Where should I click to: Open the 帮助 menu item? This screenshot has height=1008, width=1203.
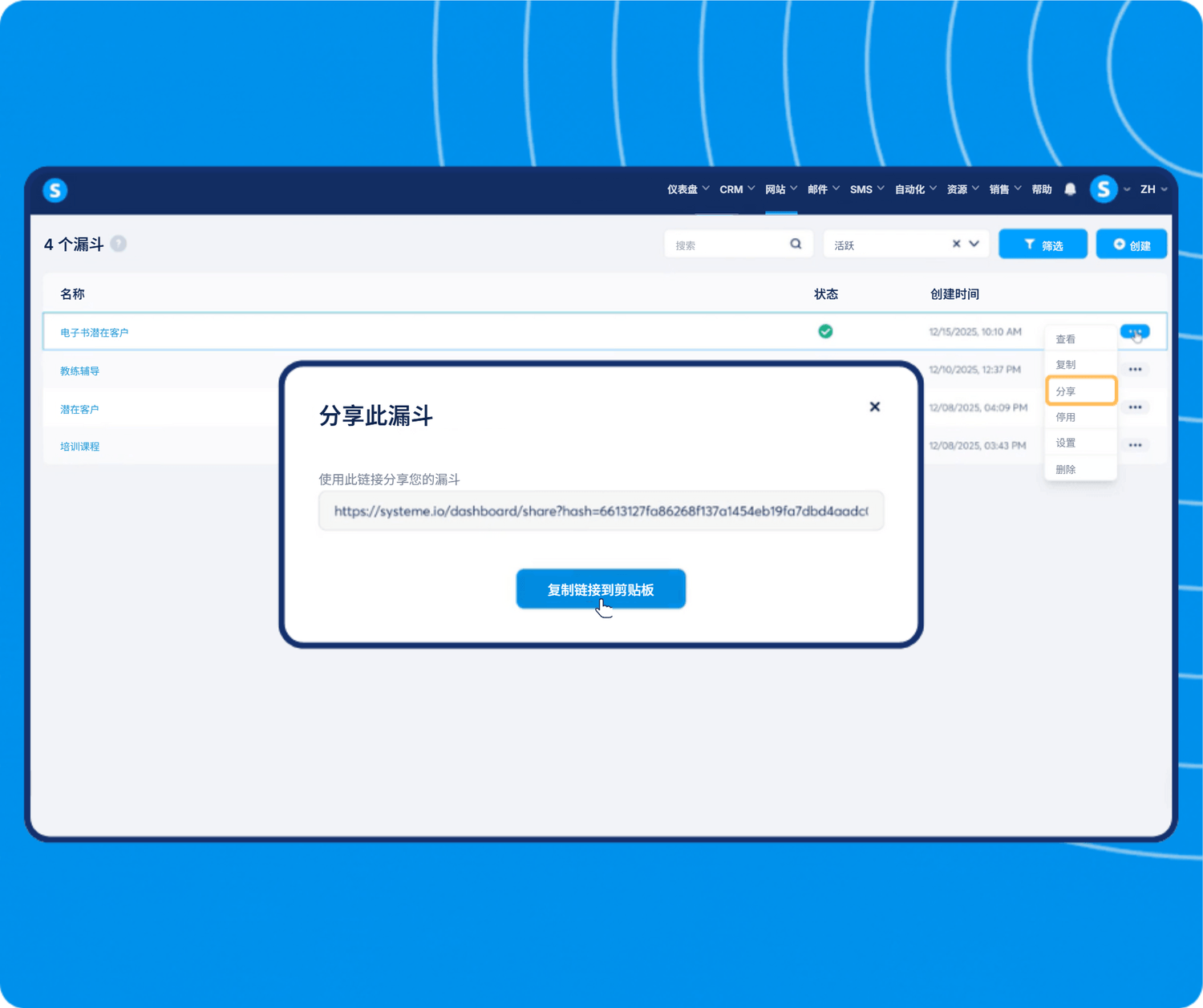[x=1042, y=189]
